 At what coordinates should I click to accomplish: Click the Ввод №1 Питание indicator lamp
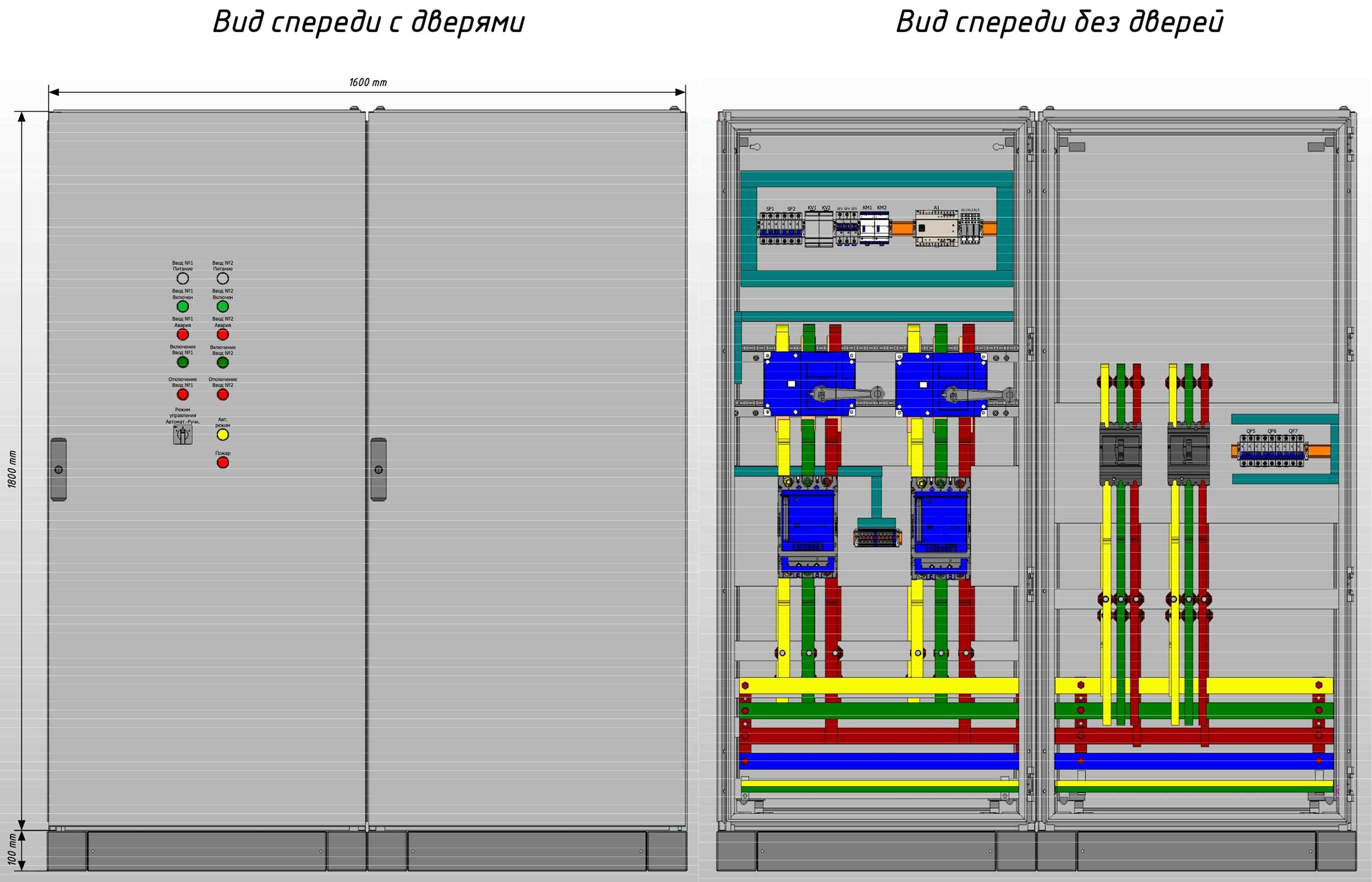coord(183,278)
